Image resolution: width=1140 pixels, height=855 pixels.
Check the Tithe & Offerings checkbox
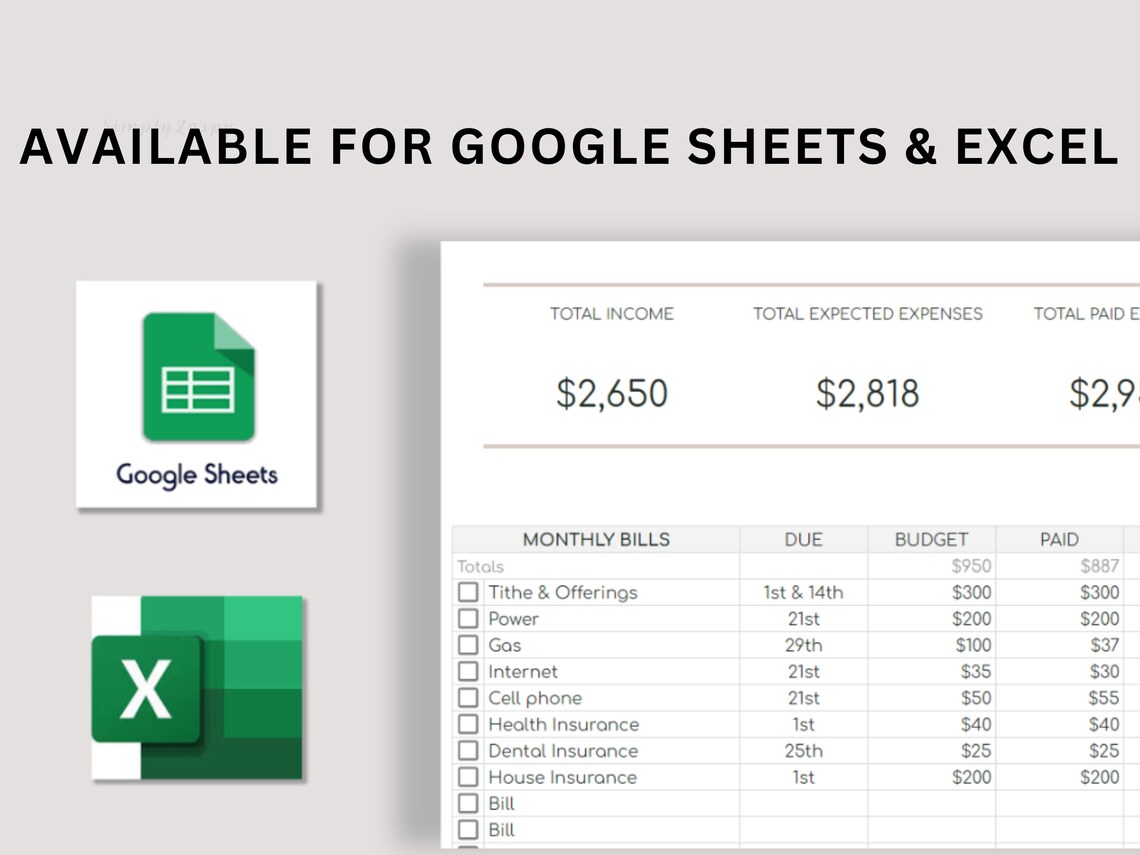(467, 591)
